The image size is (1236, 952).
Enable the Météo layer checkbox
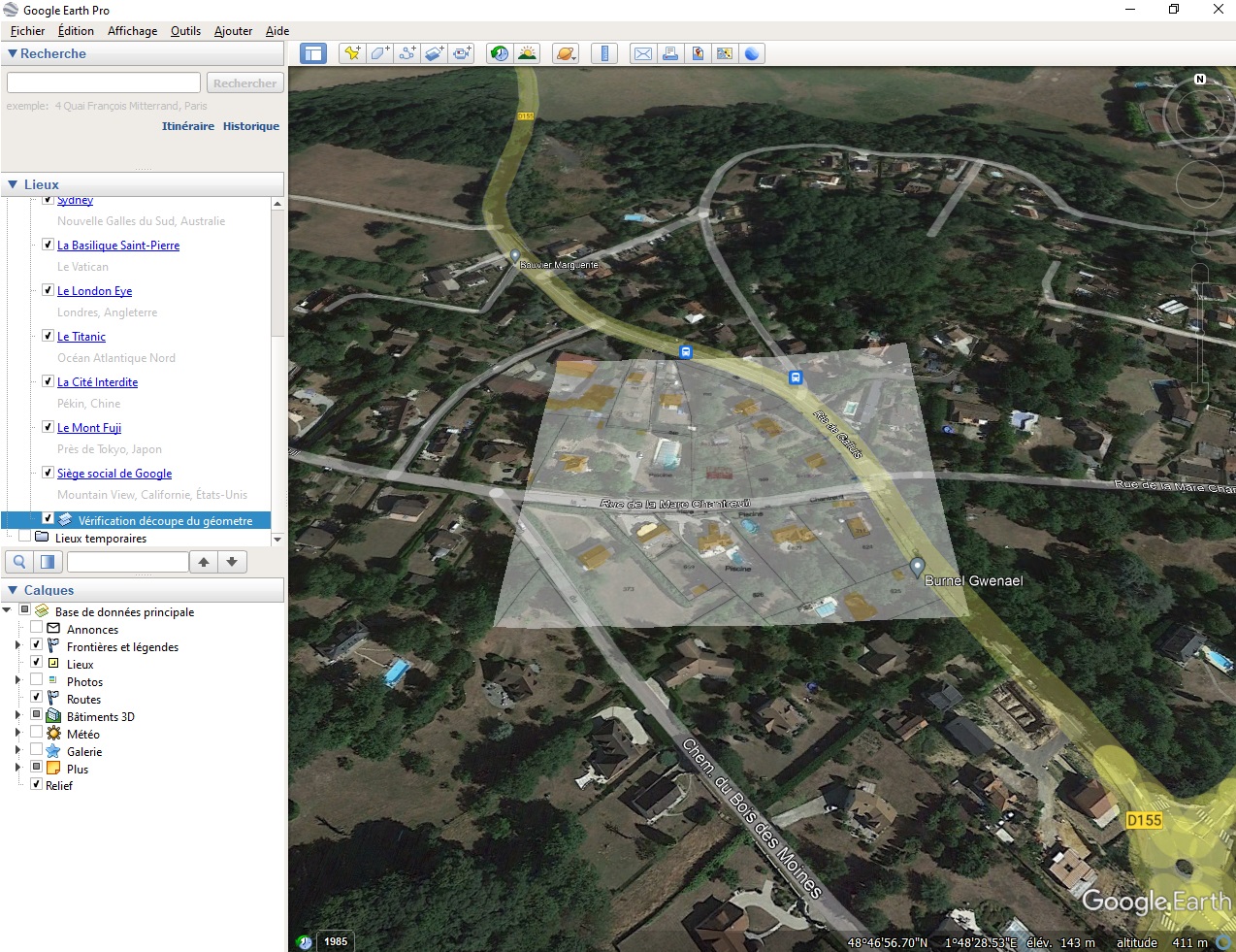point(37,734)
